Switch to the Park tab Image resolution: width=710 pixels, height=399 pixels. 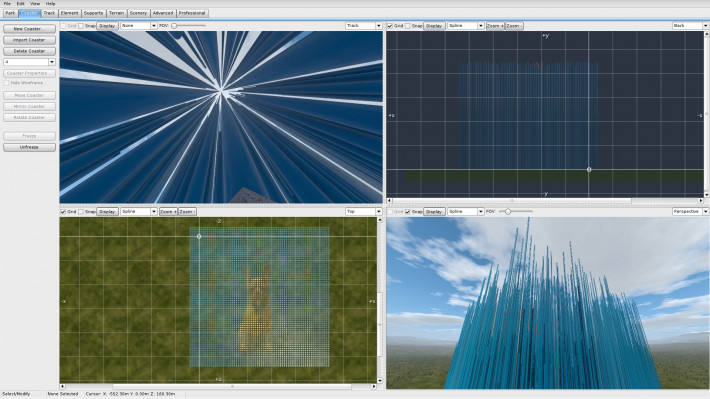point(10,13)
